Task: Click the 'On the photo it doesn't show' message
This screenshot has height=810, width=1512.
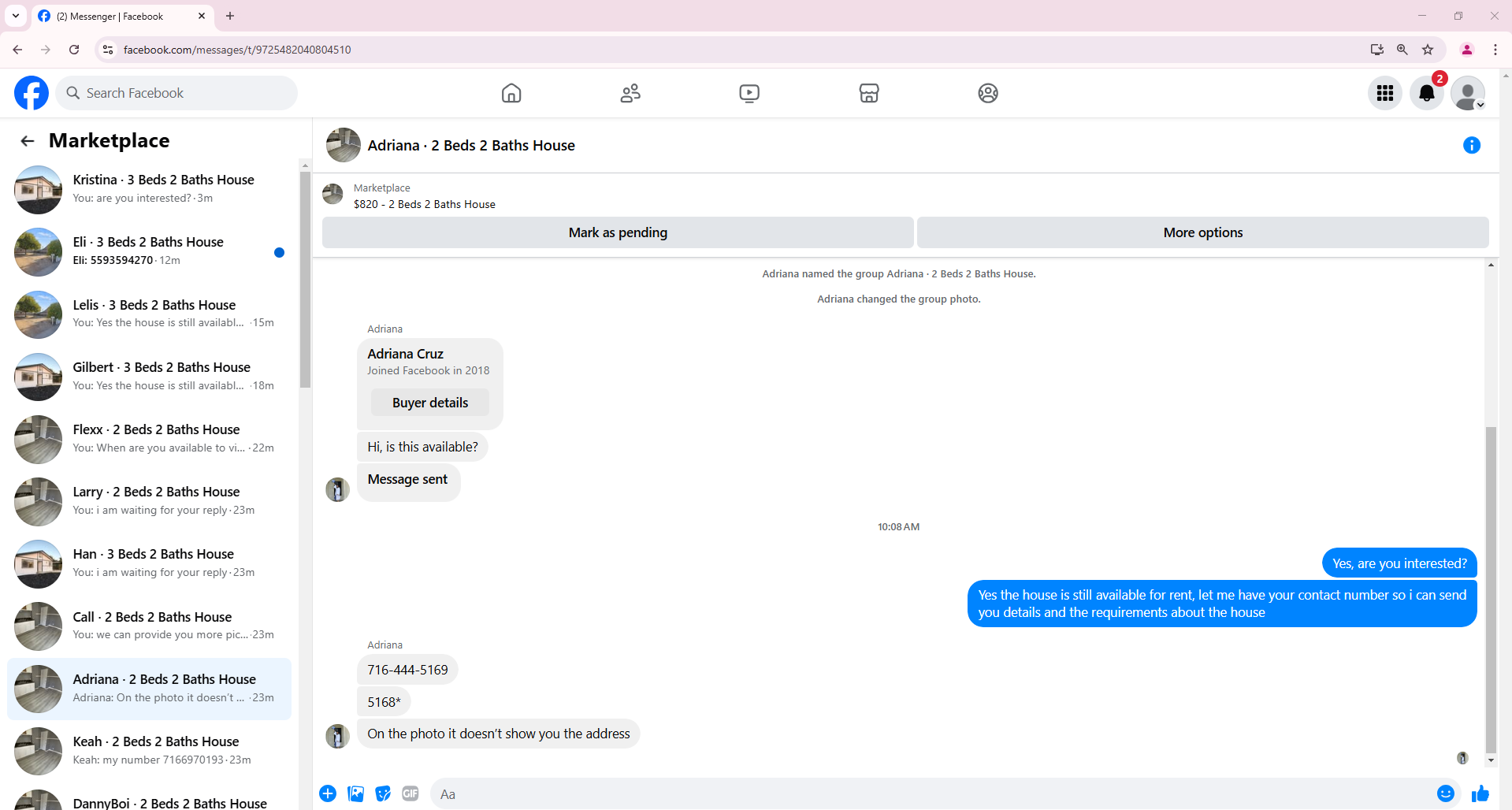Action: (x=499, y=734)
